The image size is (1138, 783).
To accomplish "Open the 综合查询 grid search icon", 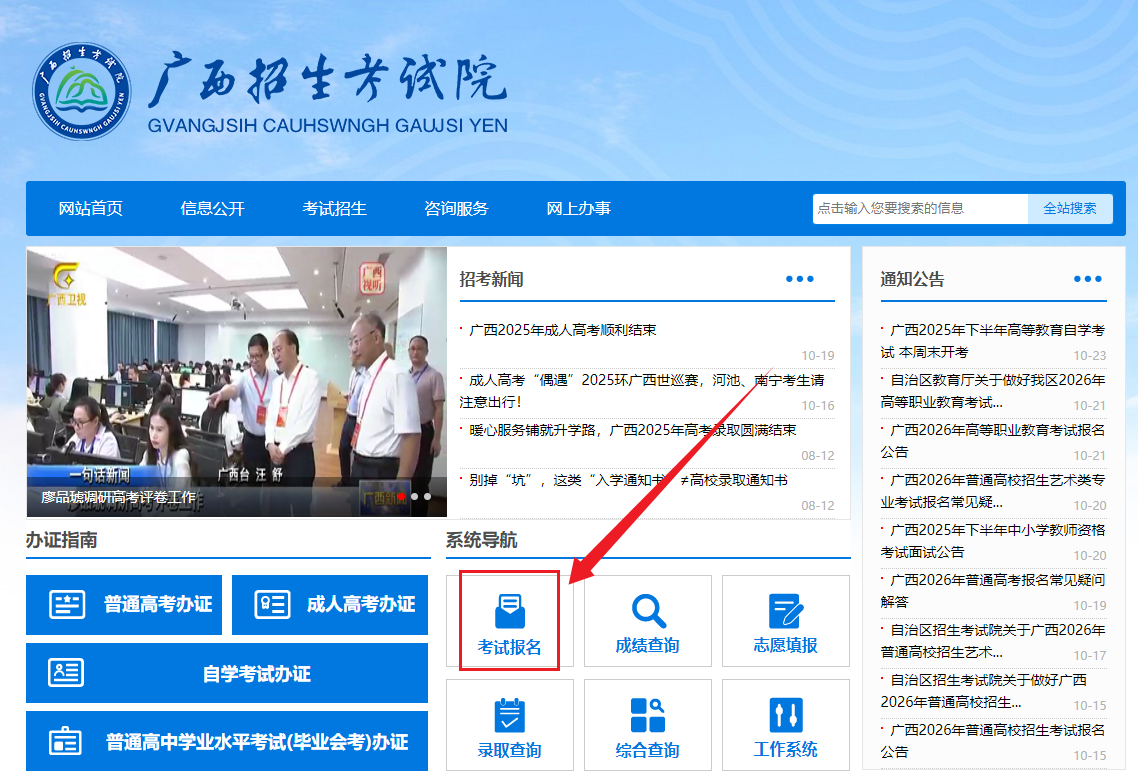I will pos(648,716).
